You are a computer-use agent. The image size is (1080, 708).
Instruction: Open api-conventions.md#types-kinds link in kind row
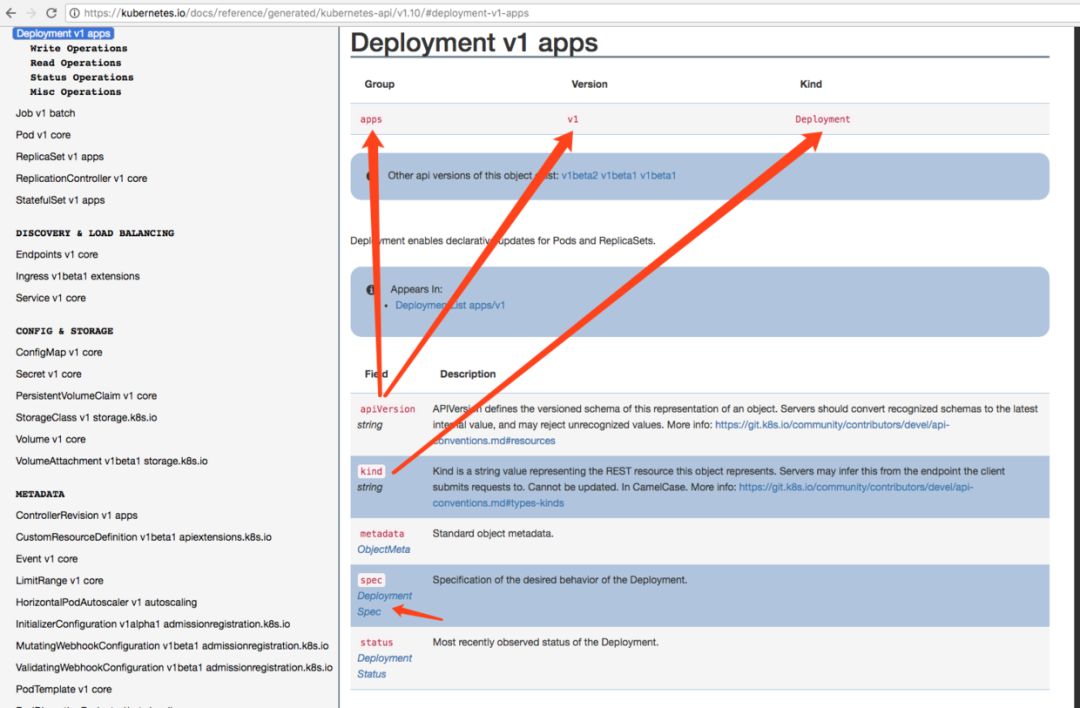703,495
